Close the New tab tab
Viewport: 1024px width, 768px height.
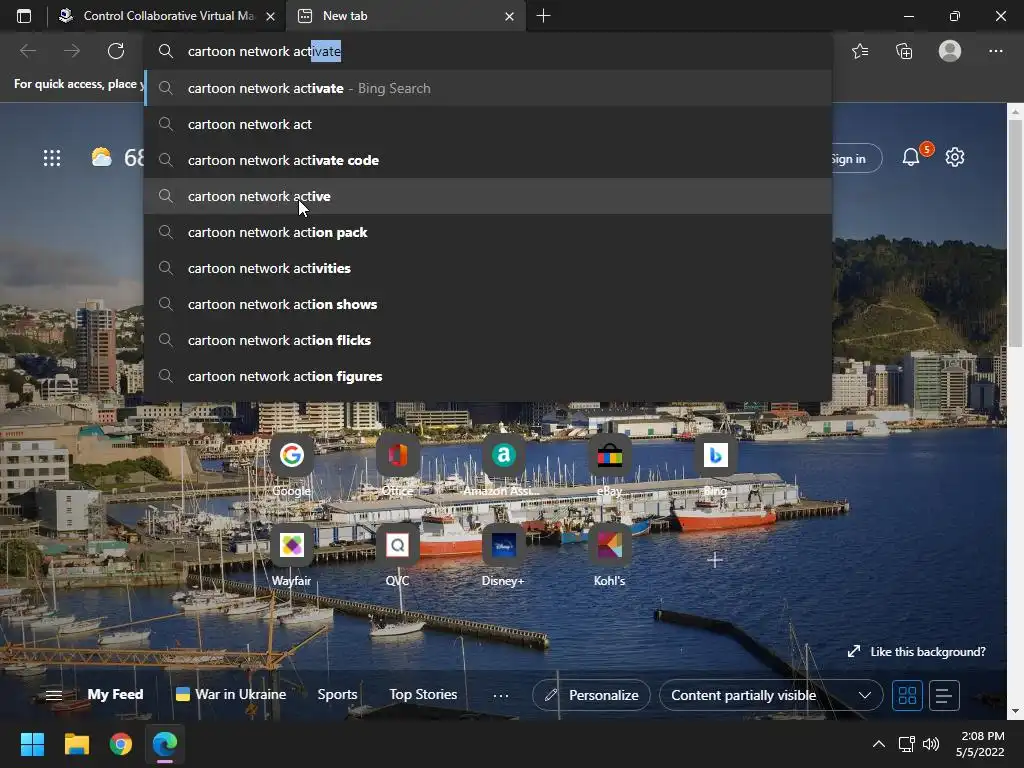point(509,16)
